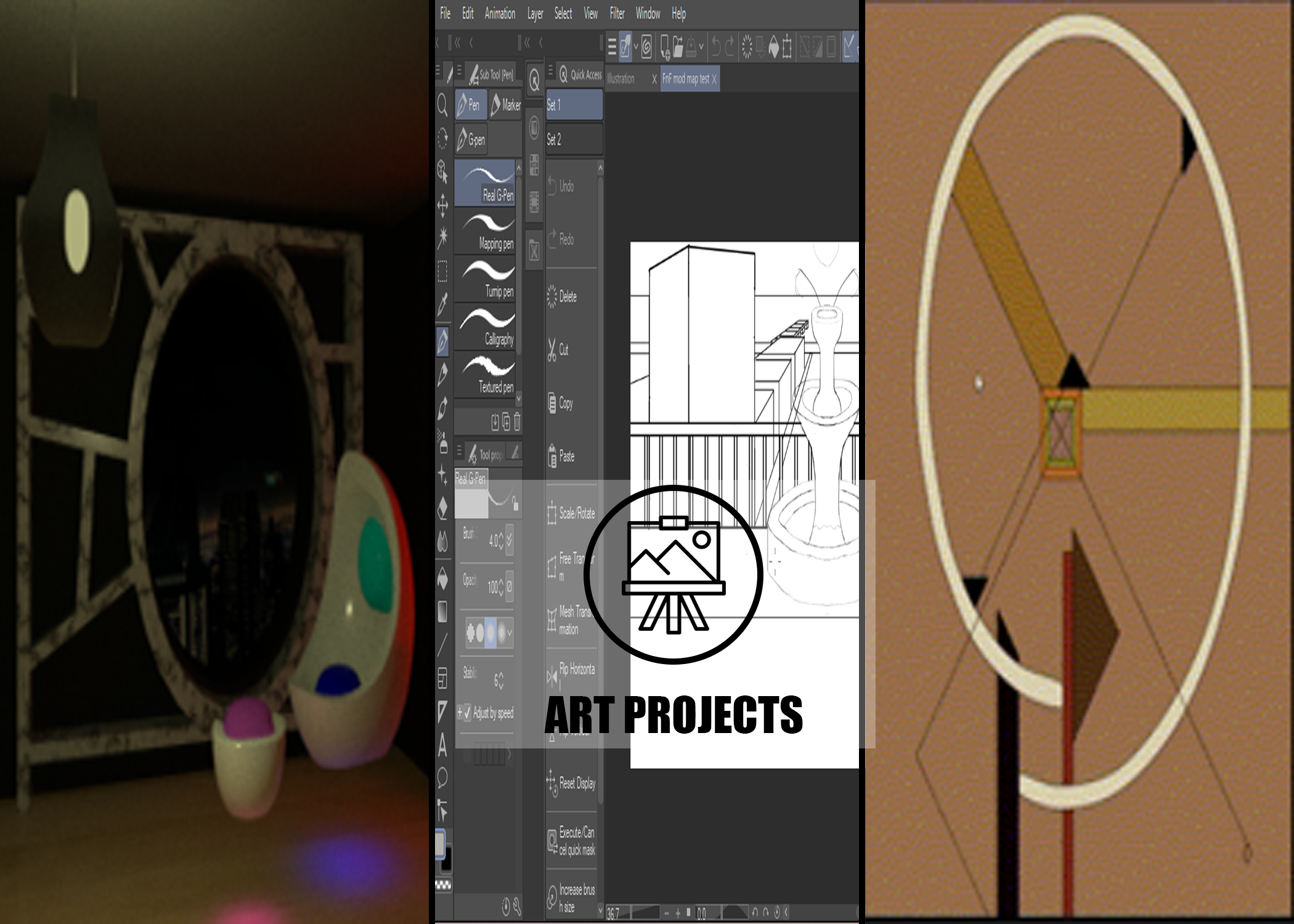
Task: Delete sub tool with trash icon
Action: pos(517,421)
